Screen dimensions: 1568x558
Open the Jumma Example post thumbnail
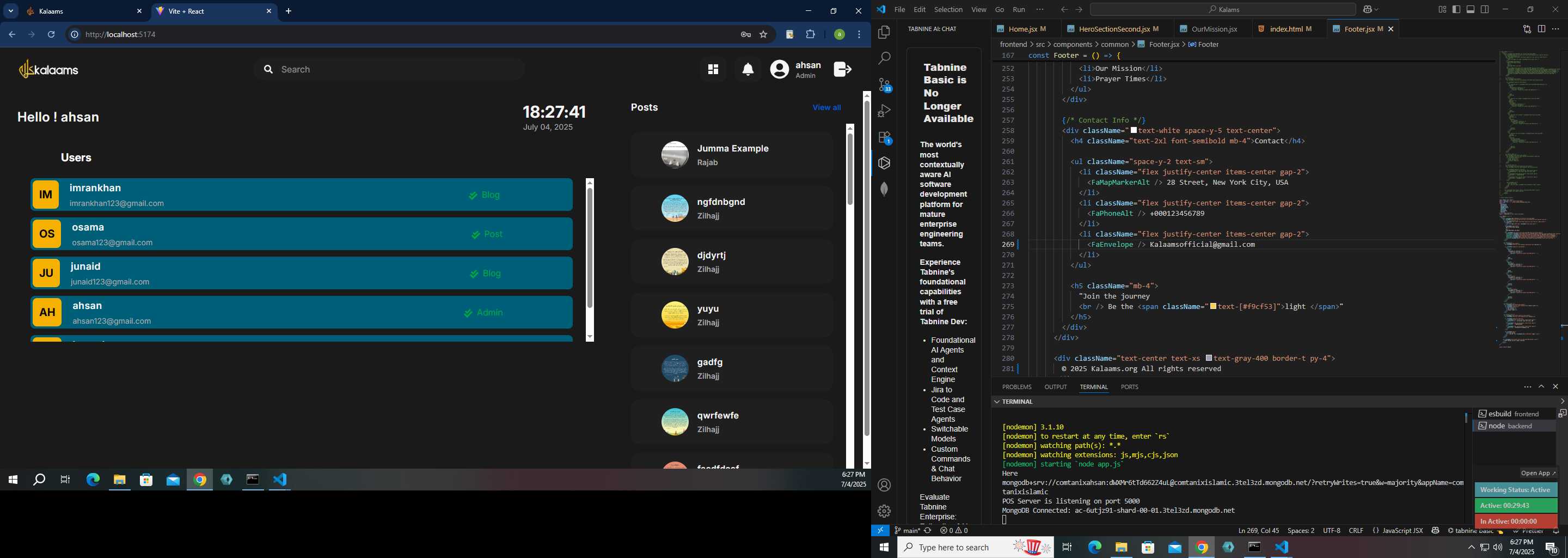click(x=675, y=155)
